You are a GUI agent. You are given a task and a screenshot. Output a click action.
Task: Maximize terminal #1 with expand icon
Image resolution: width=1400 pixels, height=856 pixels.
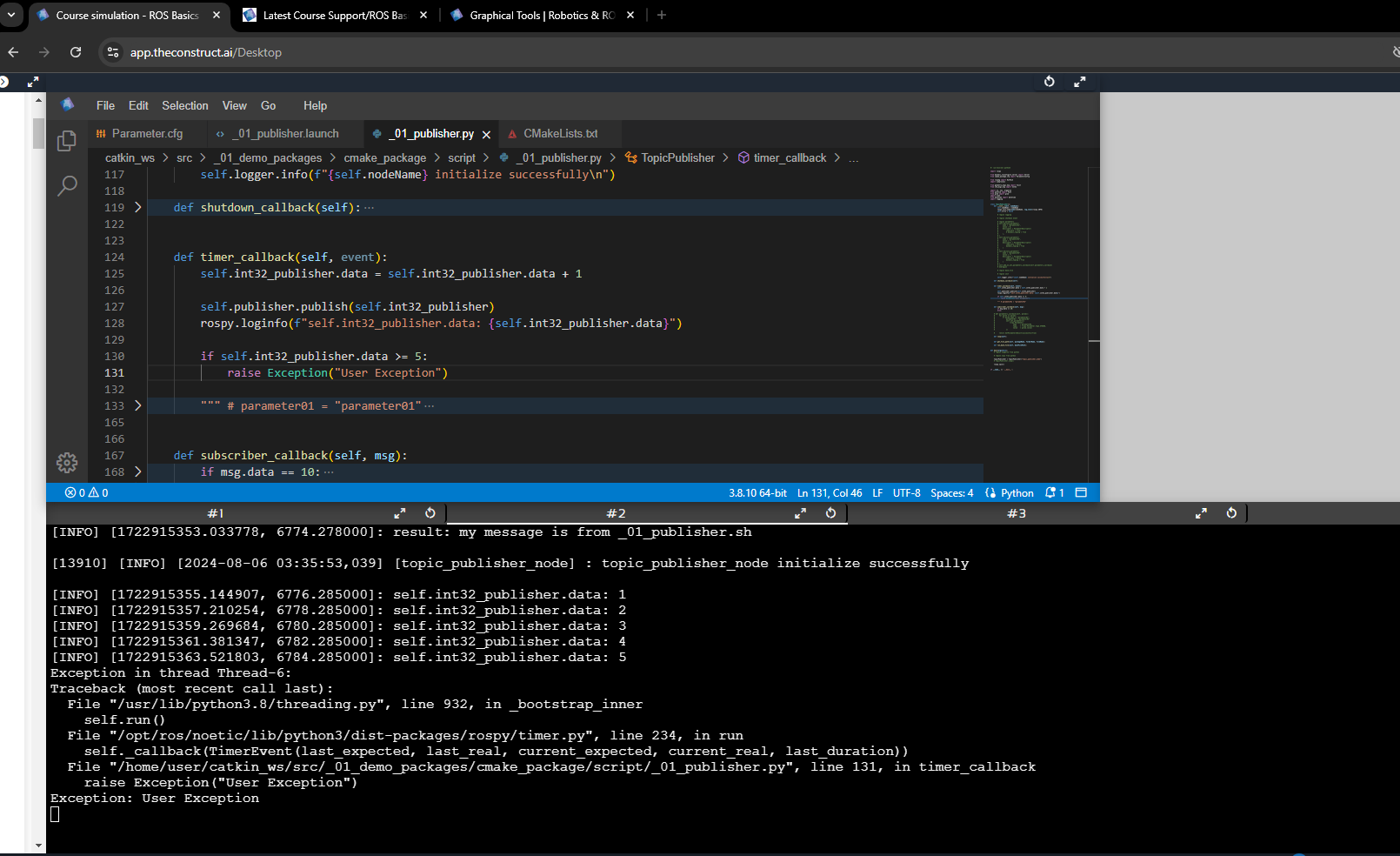coord(400,513)
